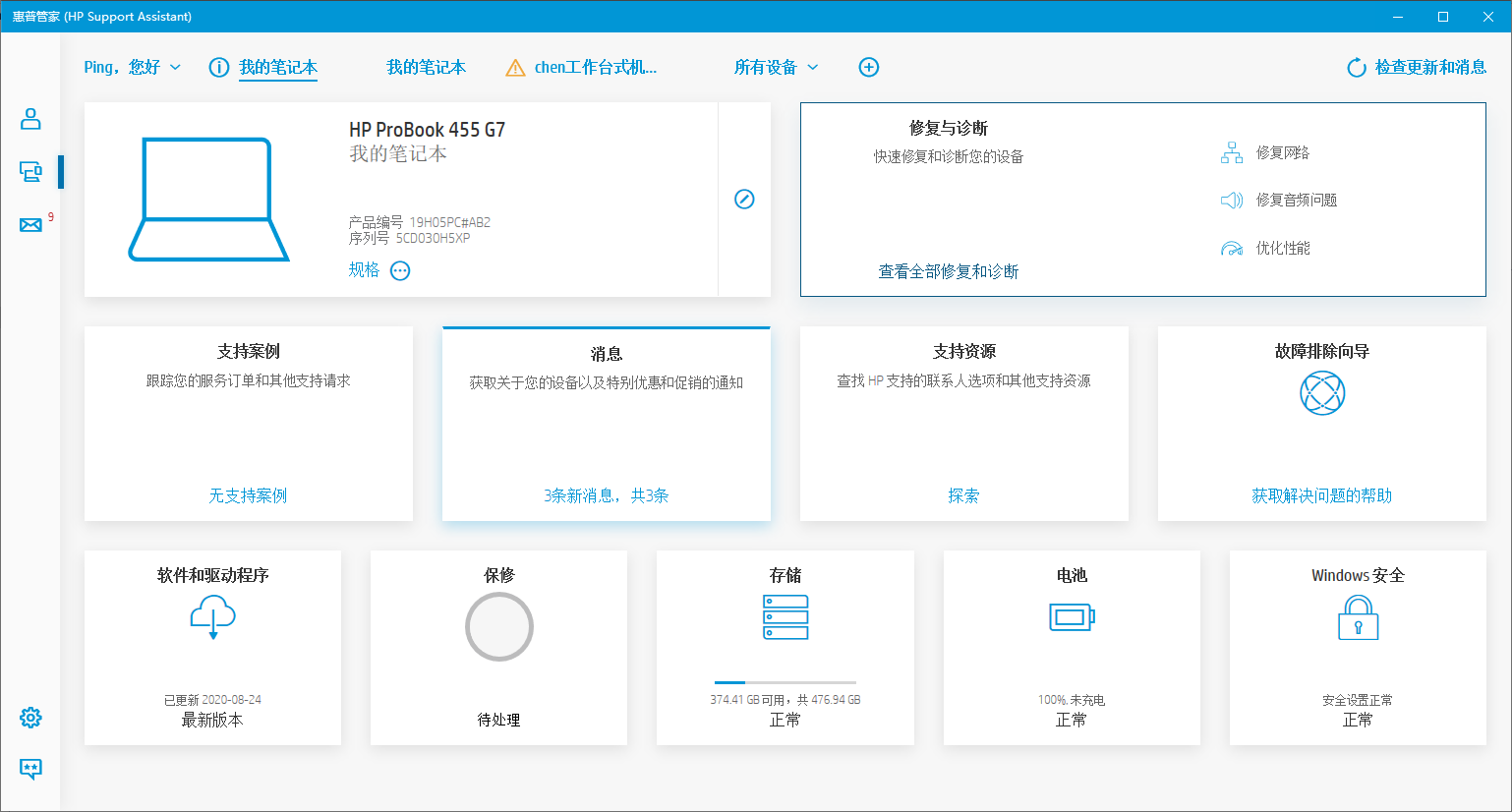Click 检查更新和消息 link
The height and width of the screenshot is (812, 1512).
[1430, 67]
